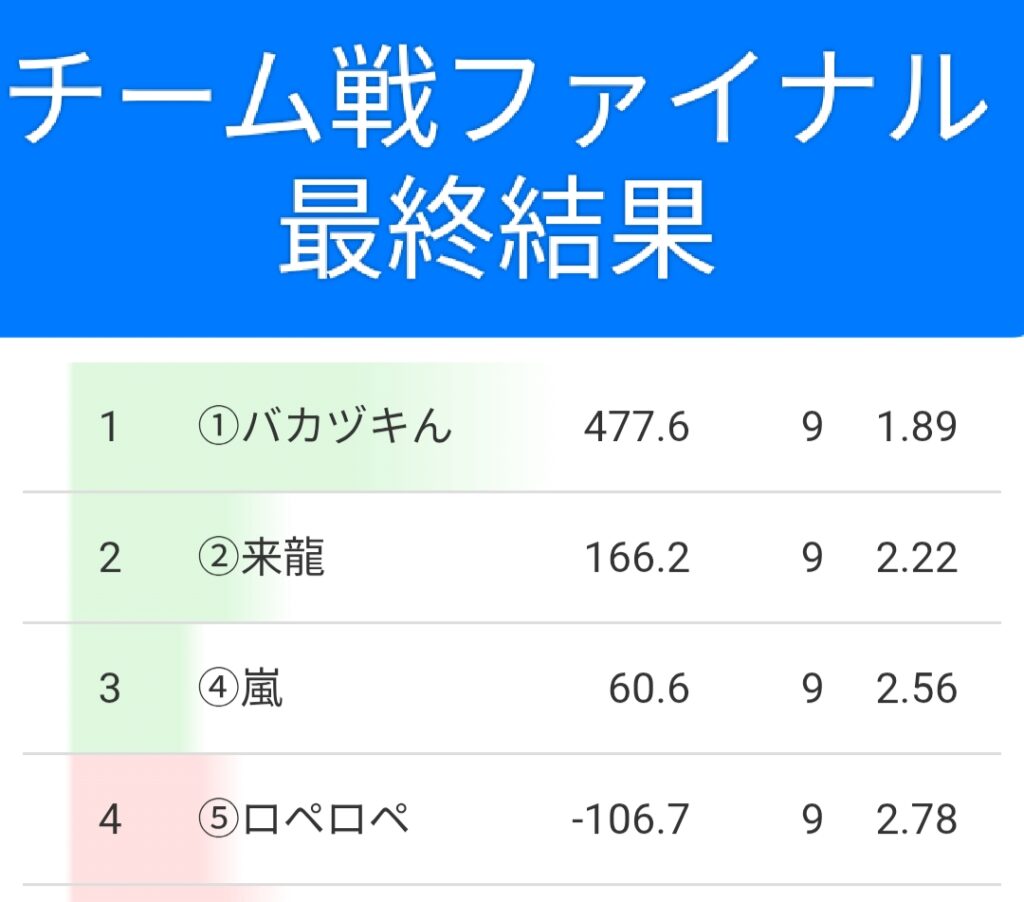
Task: Select team name ④嵐
Action: click(240, 689)
